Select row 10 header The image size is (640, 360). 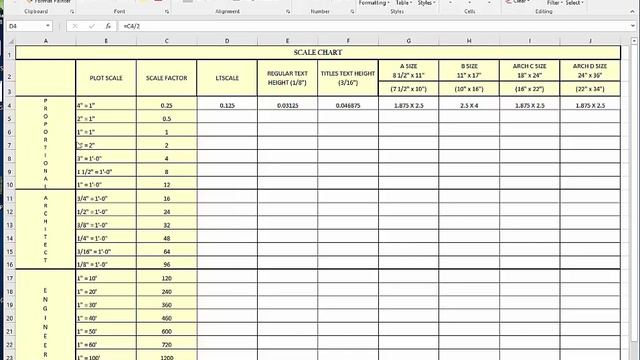click(x=10, y=184)
